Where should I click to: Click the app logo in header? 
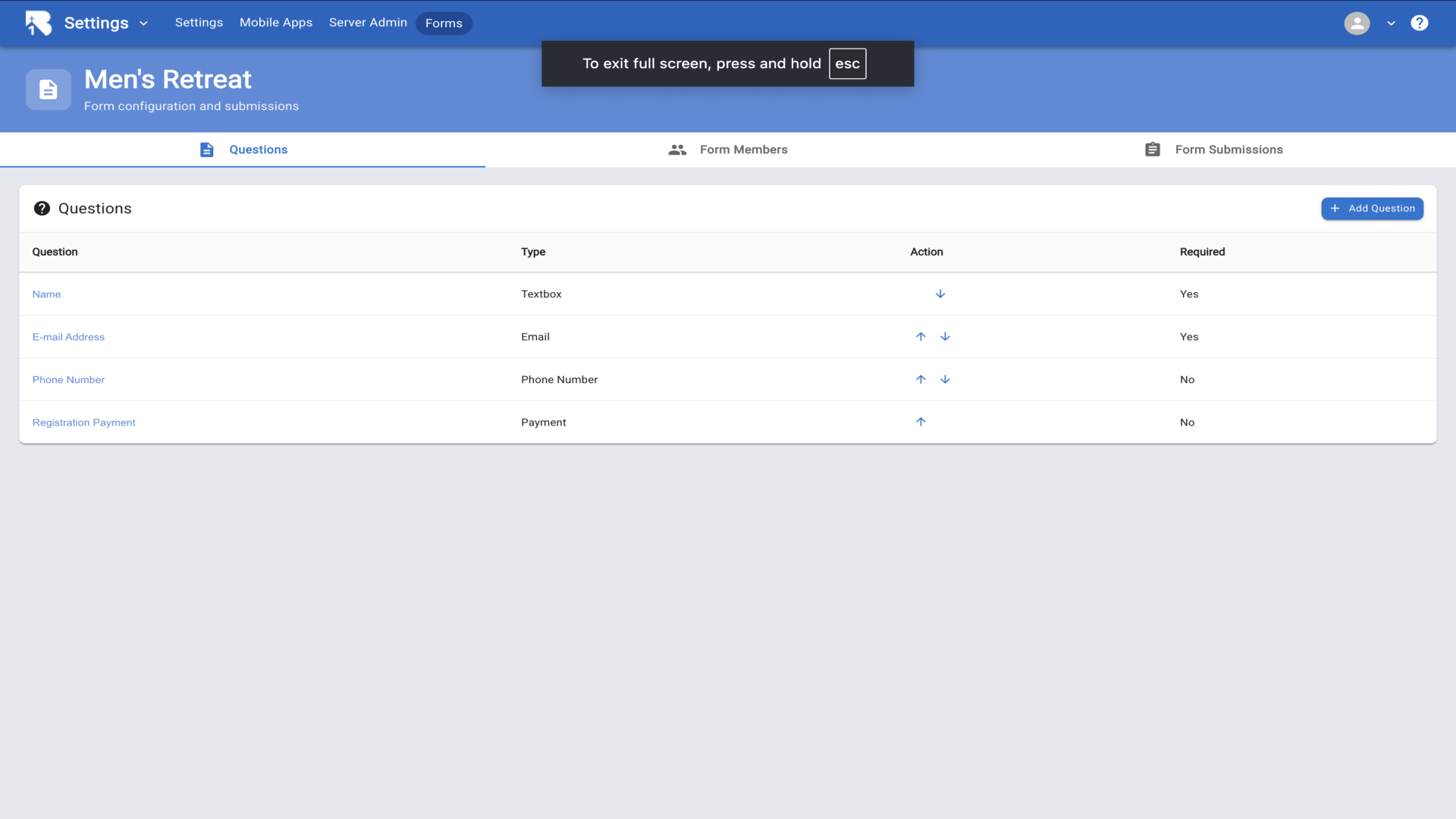click(x=39, y=23)
